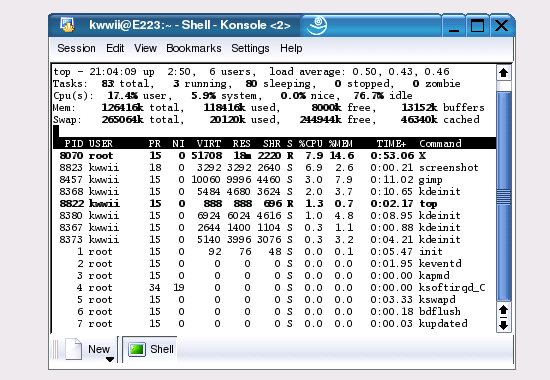The image size is (550, 380).
Task: Open the Settings menu
Action: click(x=250, y=48)
